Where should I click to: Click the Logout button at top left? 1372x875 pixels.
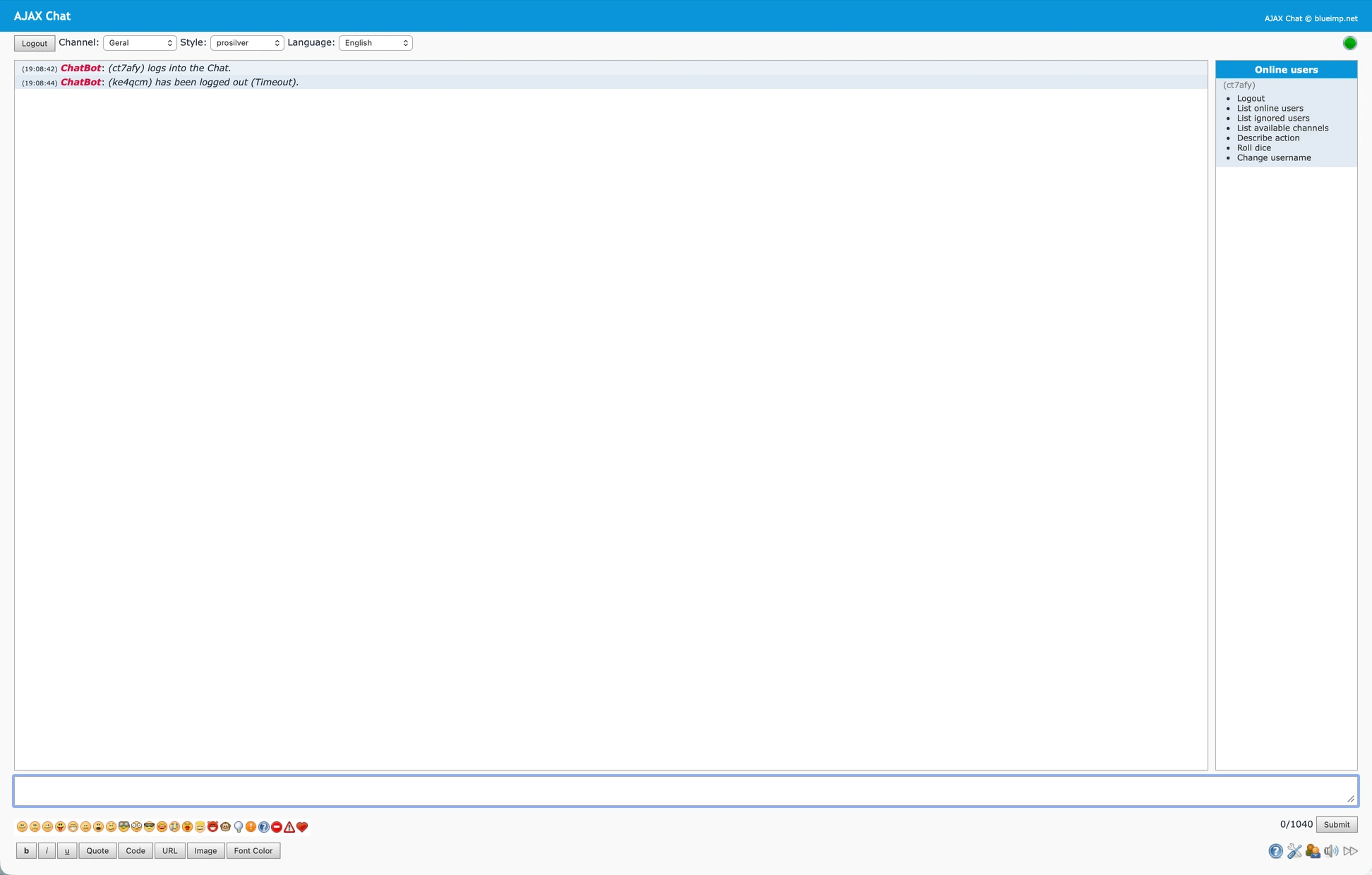35,43
